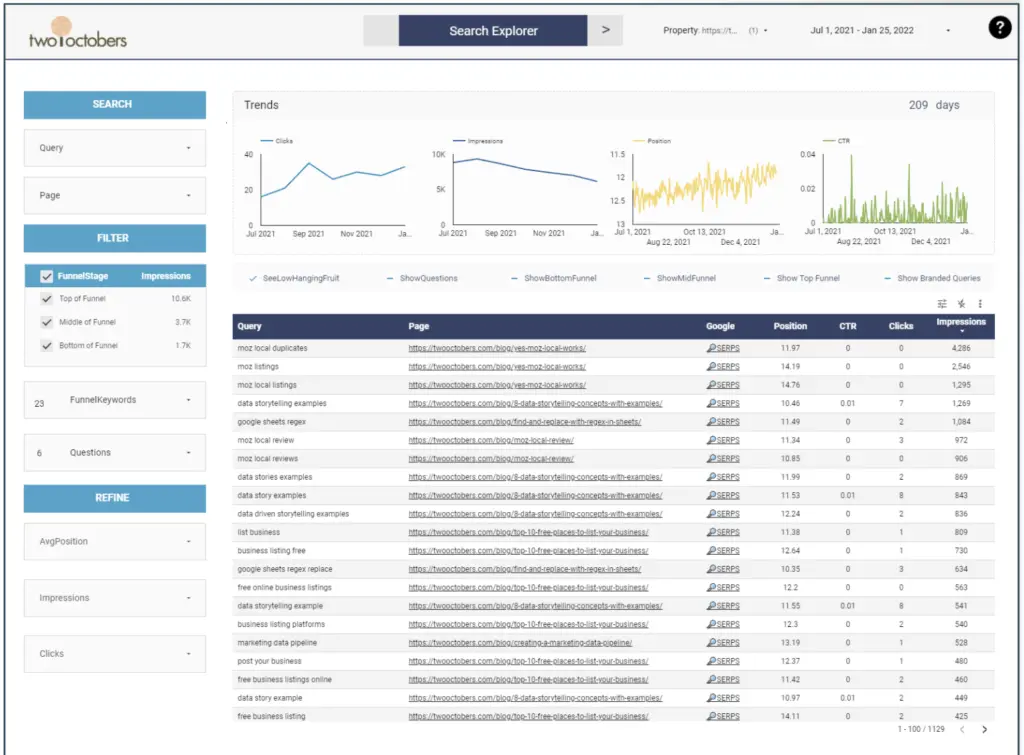The image size is (1024, 755).
Task: Open the table filter settings icon
Action: point(942,304)
